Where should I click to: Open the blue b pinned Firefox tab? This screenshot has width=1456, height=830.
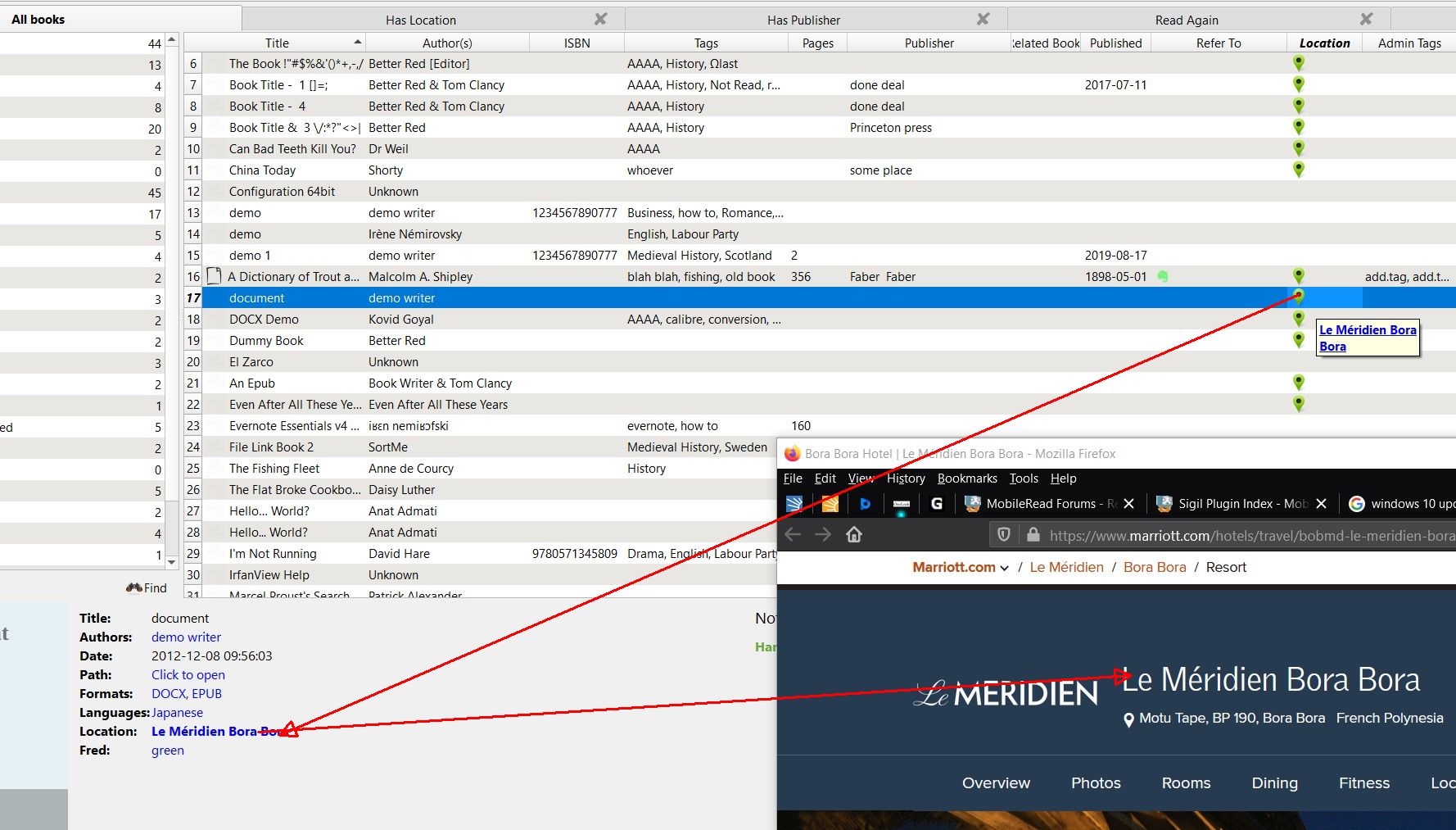[865, 504]
